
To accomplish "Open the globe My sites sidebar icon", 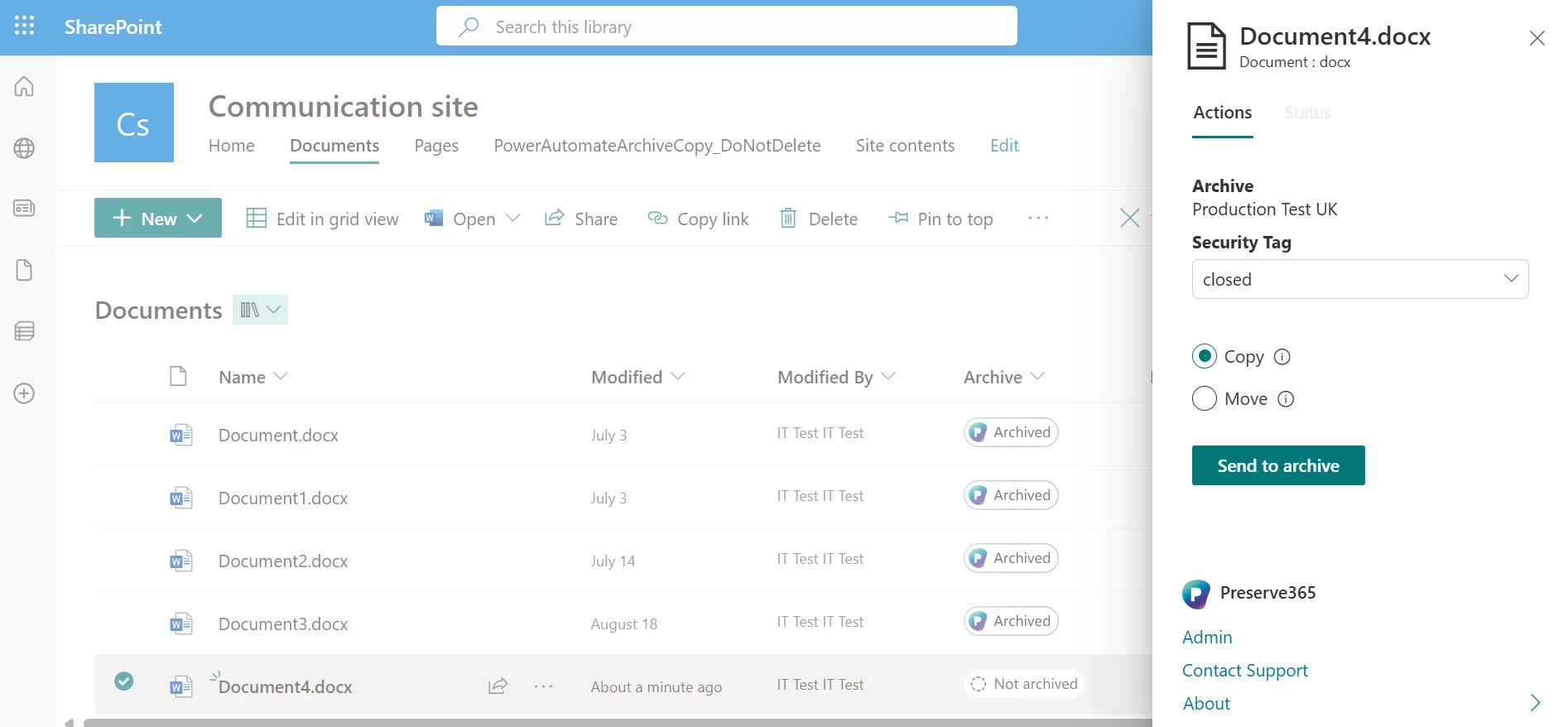I will click(24, 148).
